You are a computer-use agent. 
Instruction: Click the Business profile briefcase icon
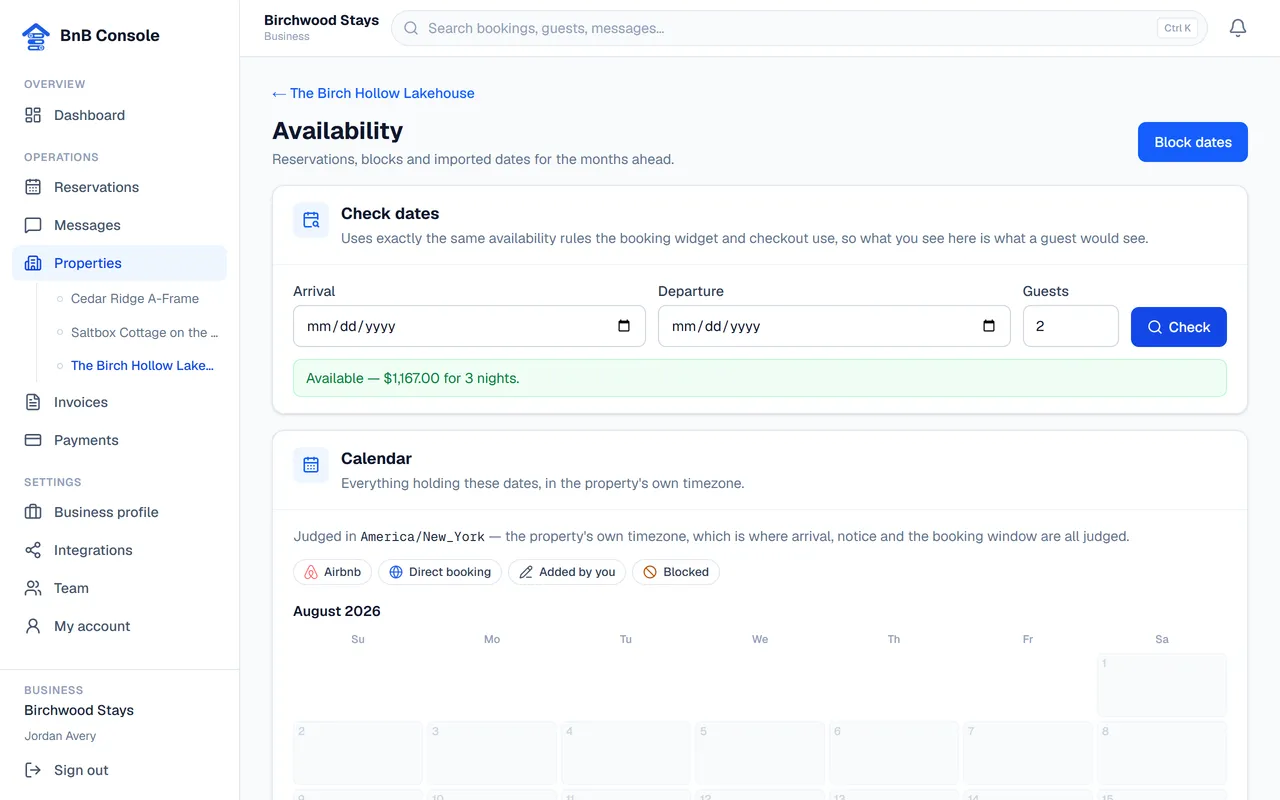33,512
